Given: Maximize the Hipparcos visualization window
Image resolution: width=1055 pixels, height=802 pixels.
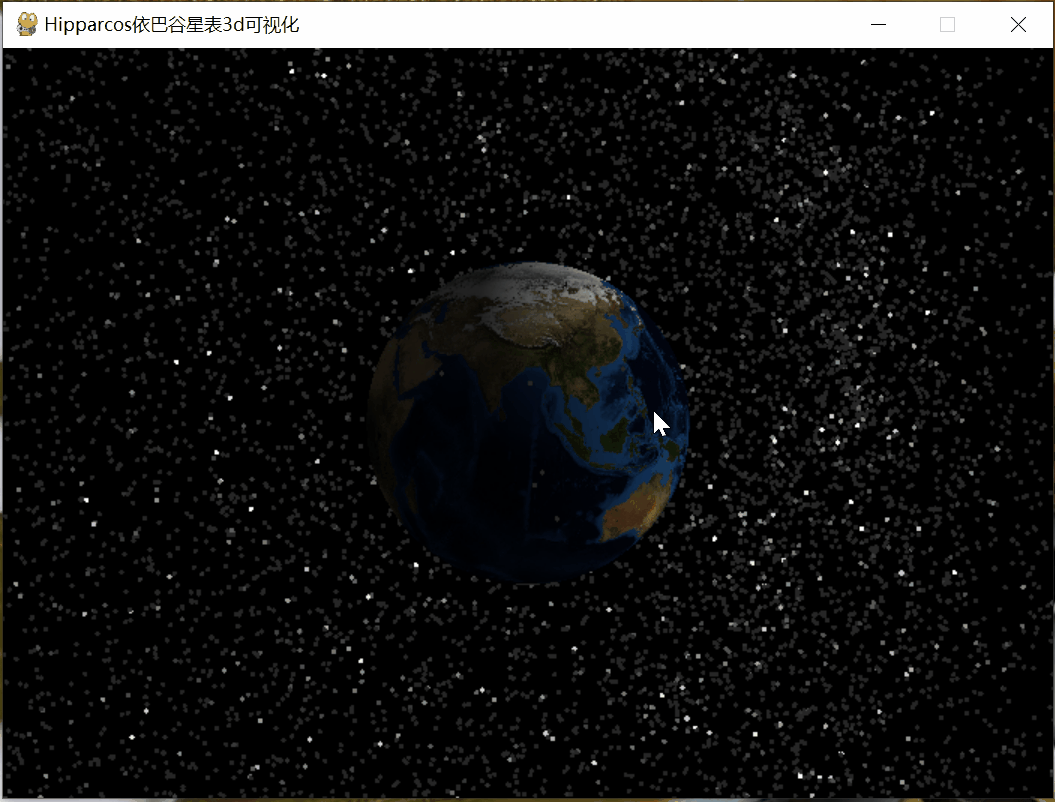Looking at the screenshot, I should coord(947,24).
